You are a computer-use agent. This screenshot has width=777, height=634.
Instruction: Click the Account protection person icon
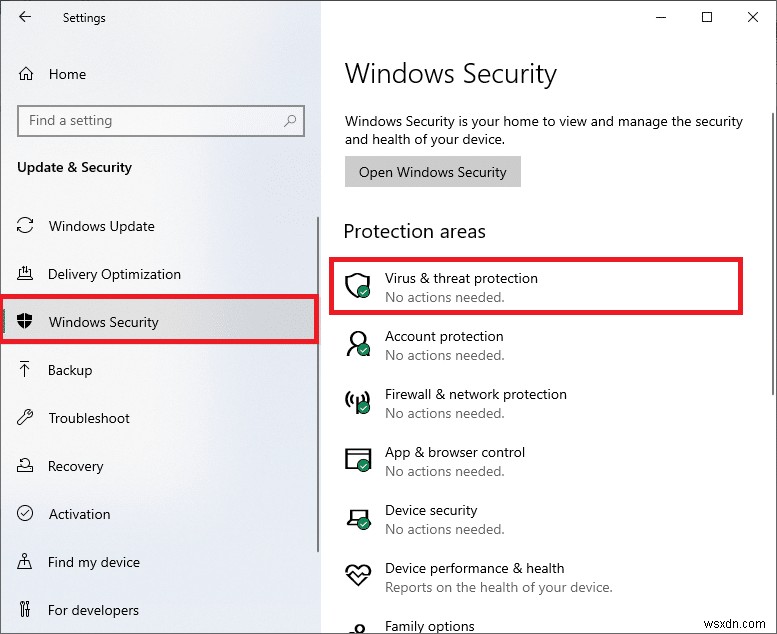(x=358, y=345)
